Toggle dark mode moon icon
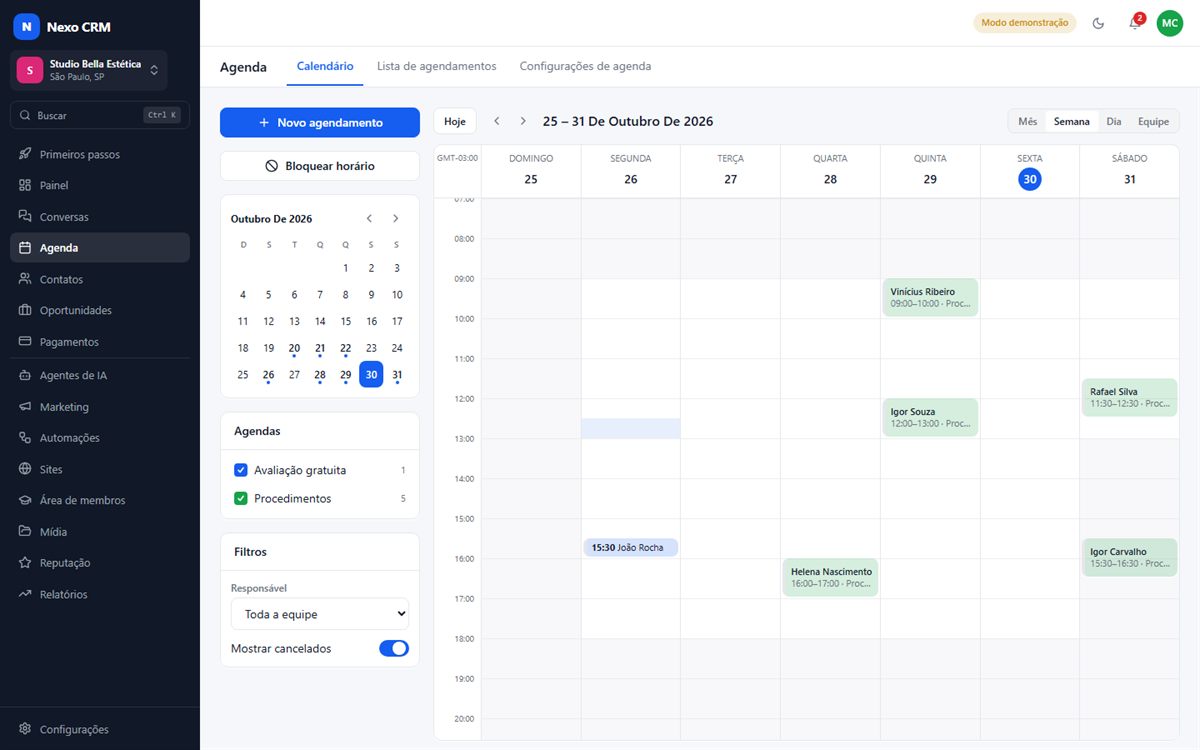This screenshot has width=1200, height=750. pyautogui.click(x=1098, y=23)
